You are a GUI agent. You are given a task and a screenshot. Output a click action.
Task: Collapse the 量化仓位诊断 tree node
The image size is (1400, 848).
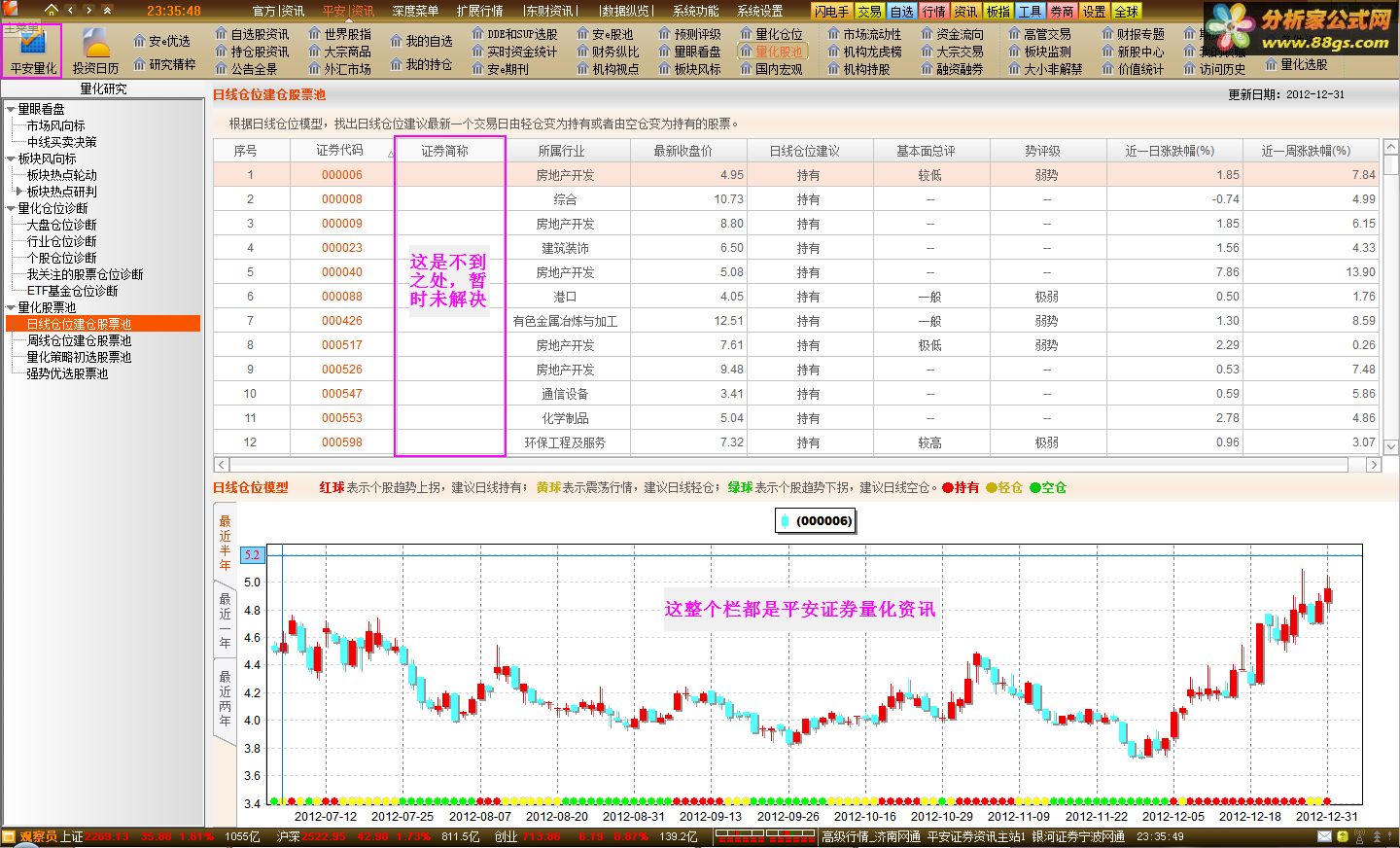click(11, 209)
